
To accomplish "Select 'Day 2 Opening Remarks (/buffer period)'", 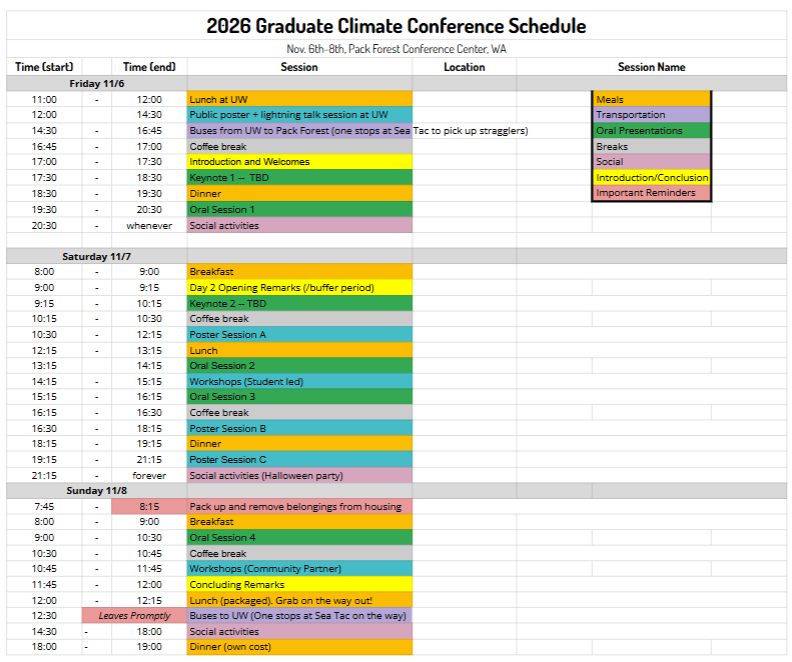I will point(300,287).
